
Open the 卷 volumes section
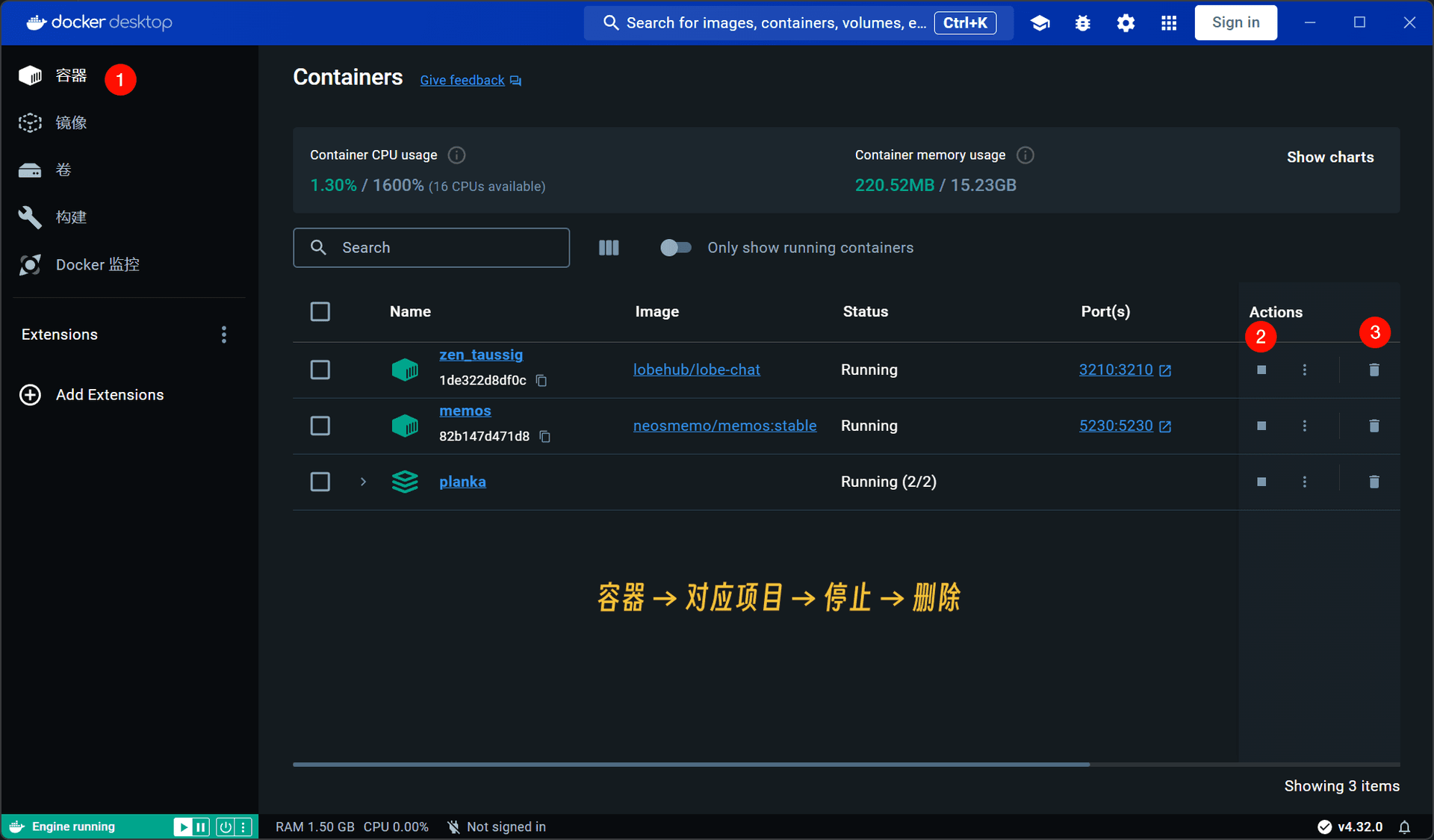pyautogui.click(x=63, y=170)
